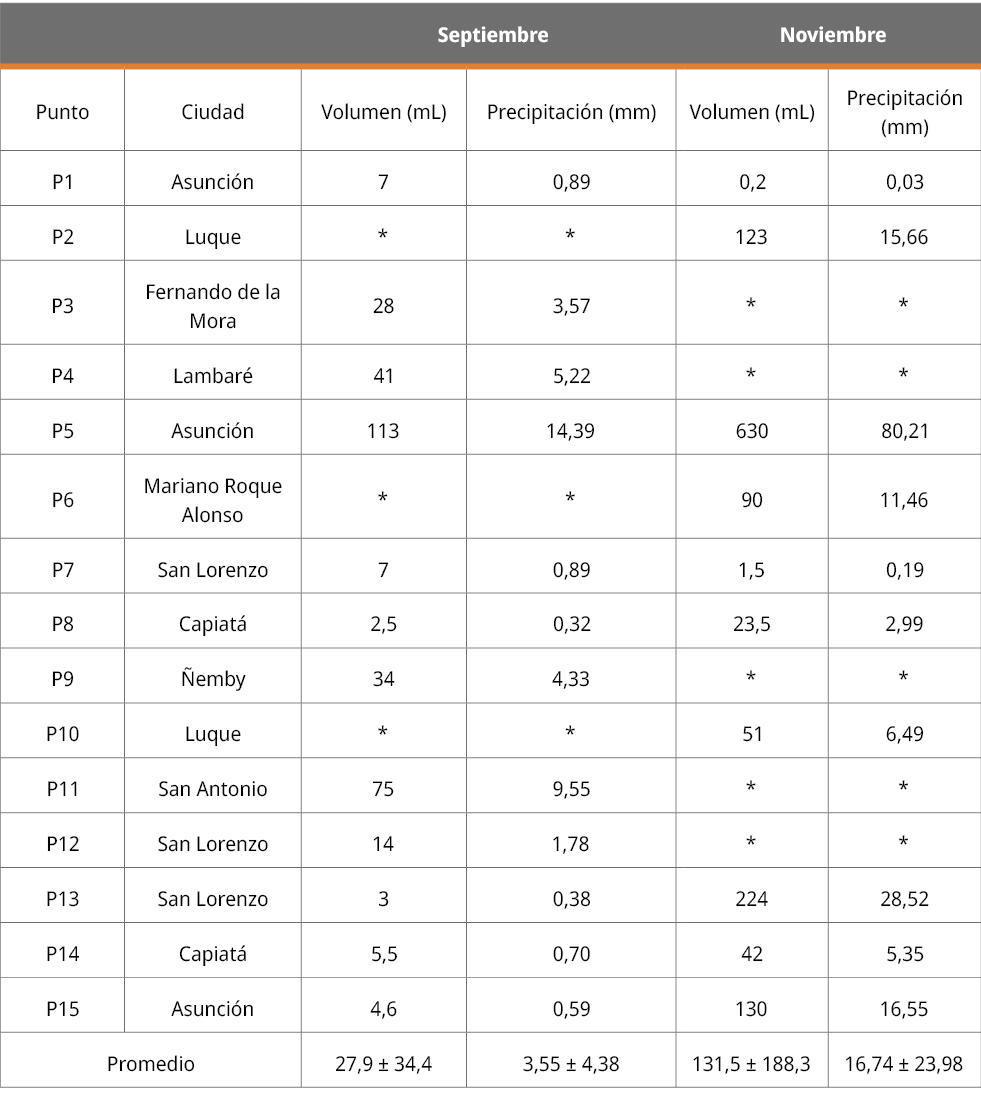Select the 224 volume value

(752, 899)
